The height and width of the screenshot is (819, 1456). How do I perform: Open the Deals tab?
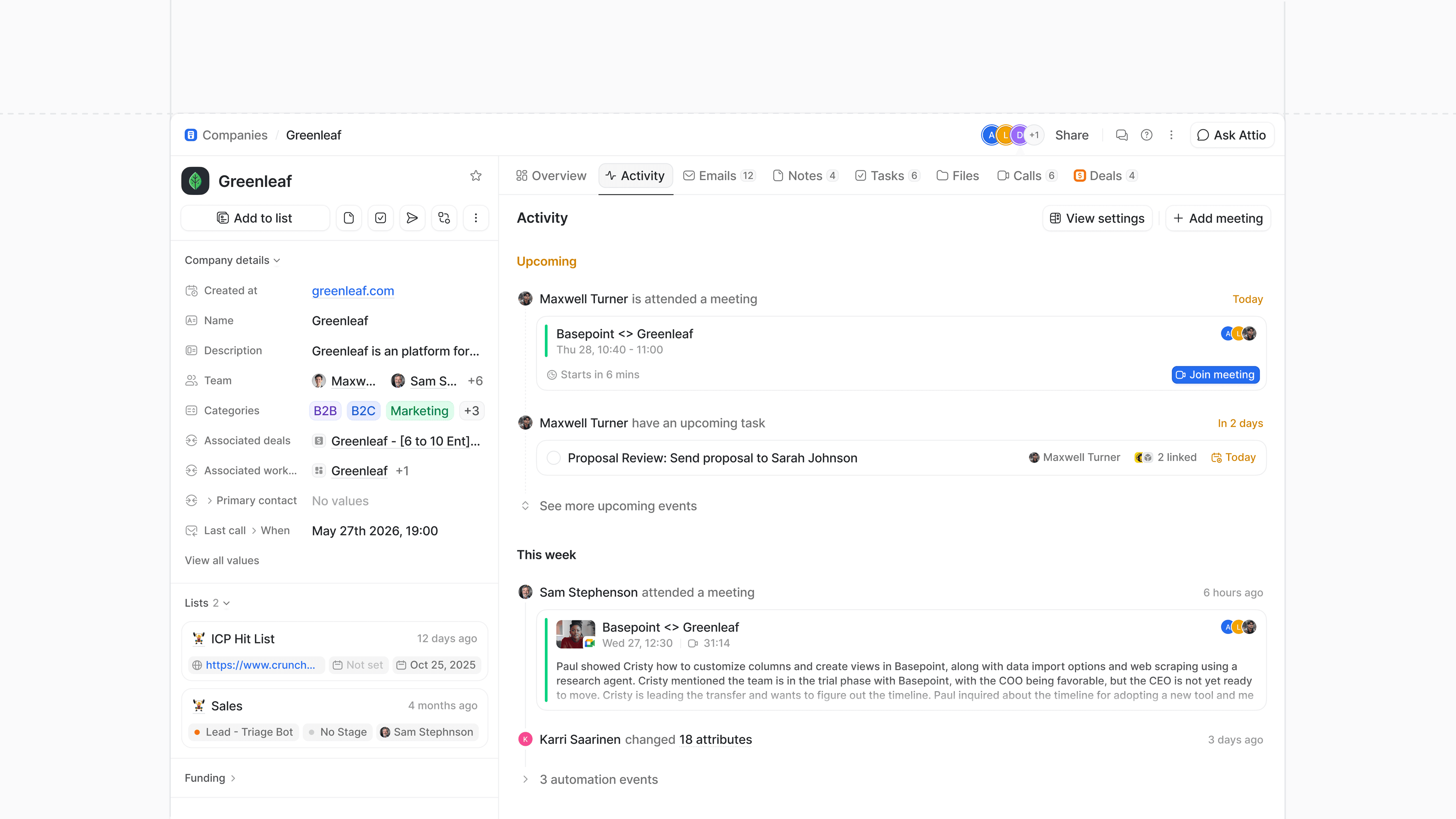pyautogui.click(x=1105, y=176)
